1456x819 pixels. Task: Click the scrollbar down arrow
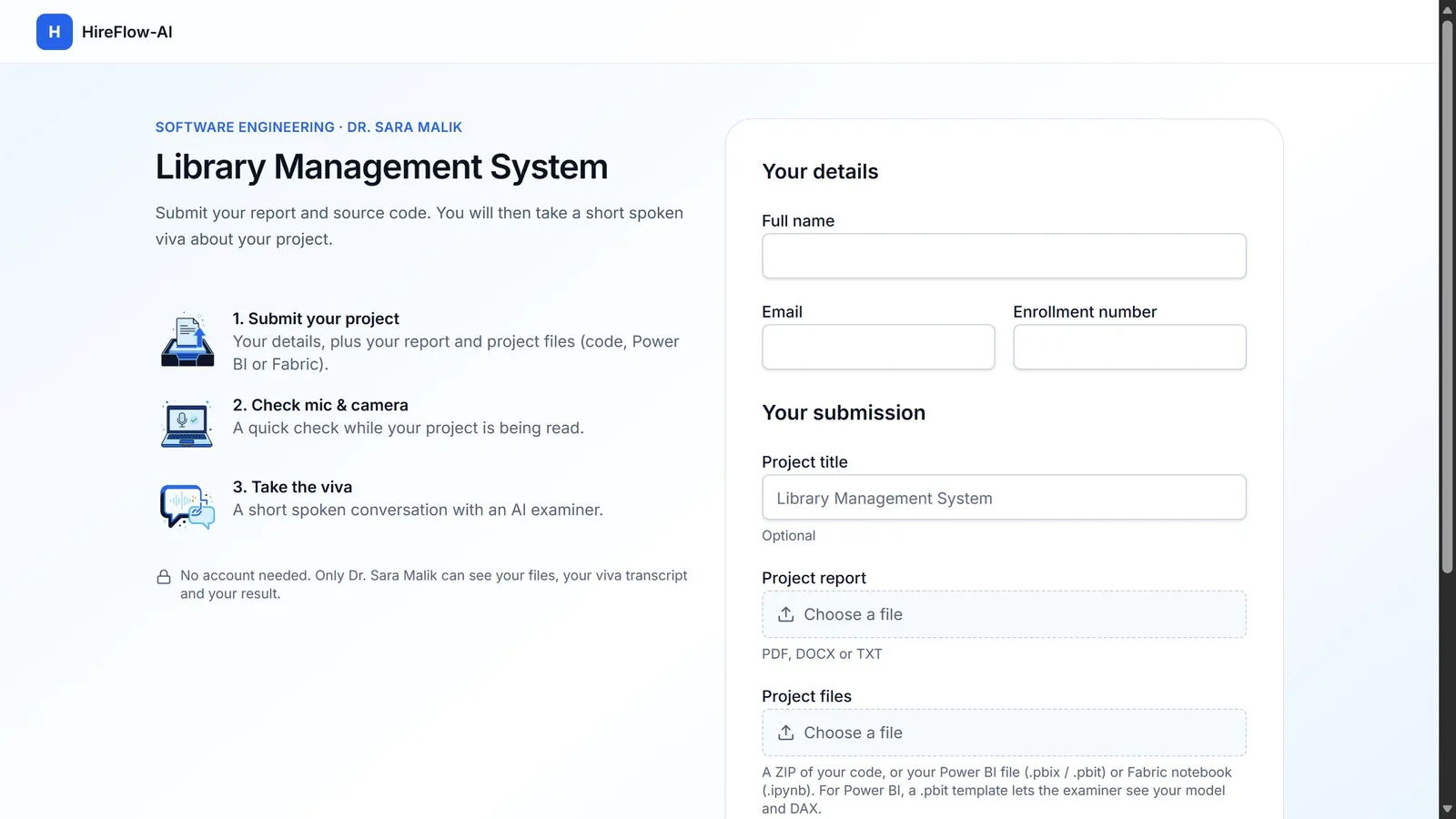[x=1447, y=809]
